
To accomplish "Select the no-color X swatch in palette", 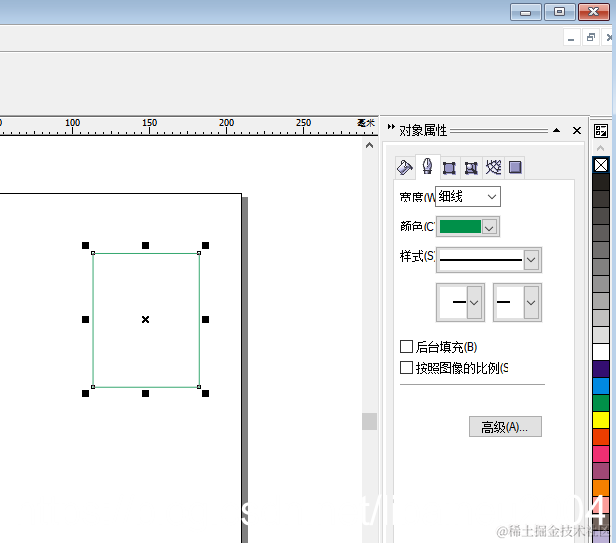I will coord(601,165).
